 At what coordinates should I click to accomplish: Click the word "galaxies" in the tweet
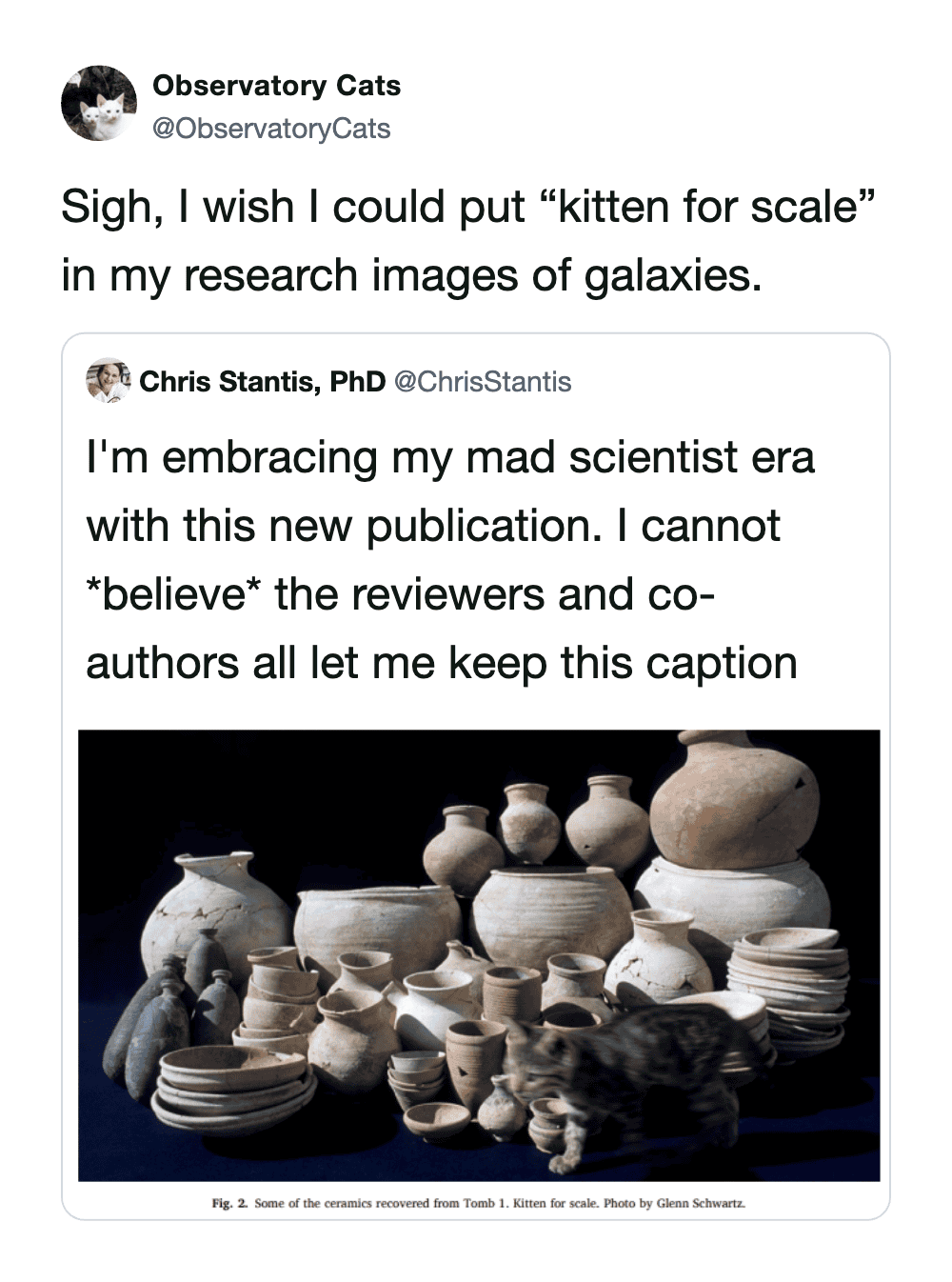(669, 275)
